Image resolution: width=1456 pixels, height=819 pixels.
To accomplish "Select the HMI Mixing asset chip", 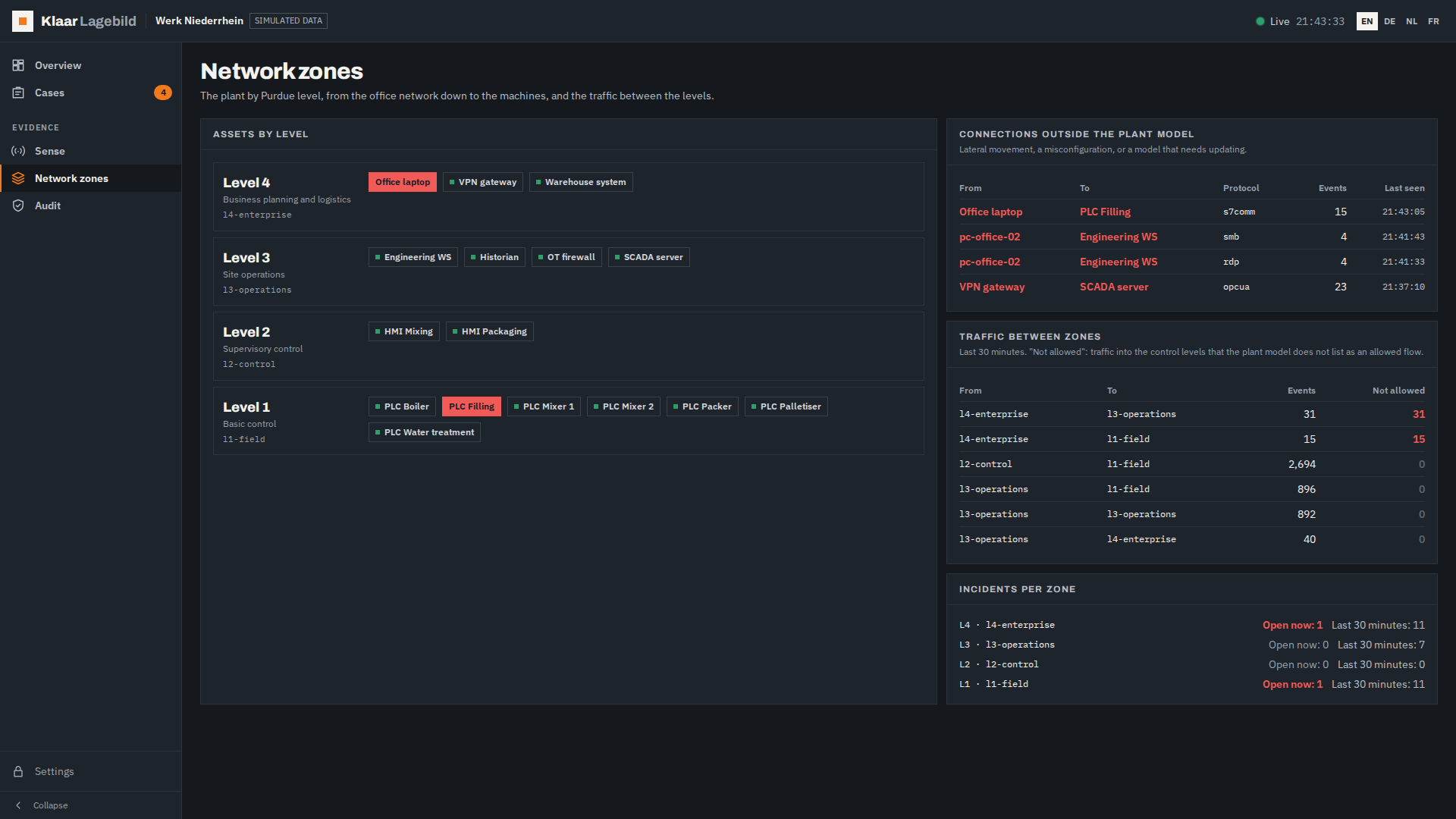I will (404, 331).
